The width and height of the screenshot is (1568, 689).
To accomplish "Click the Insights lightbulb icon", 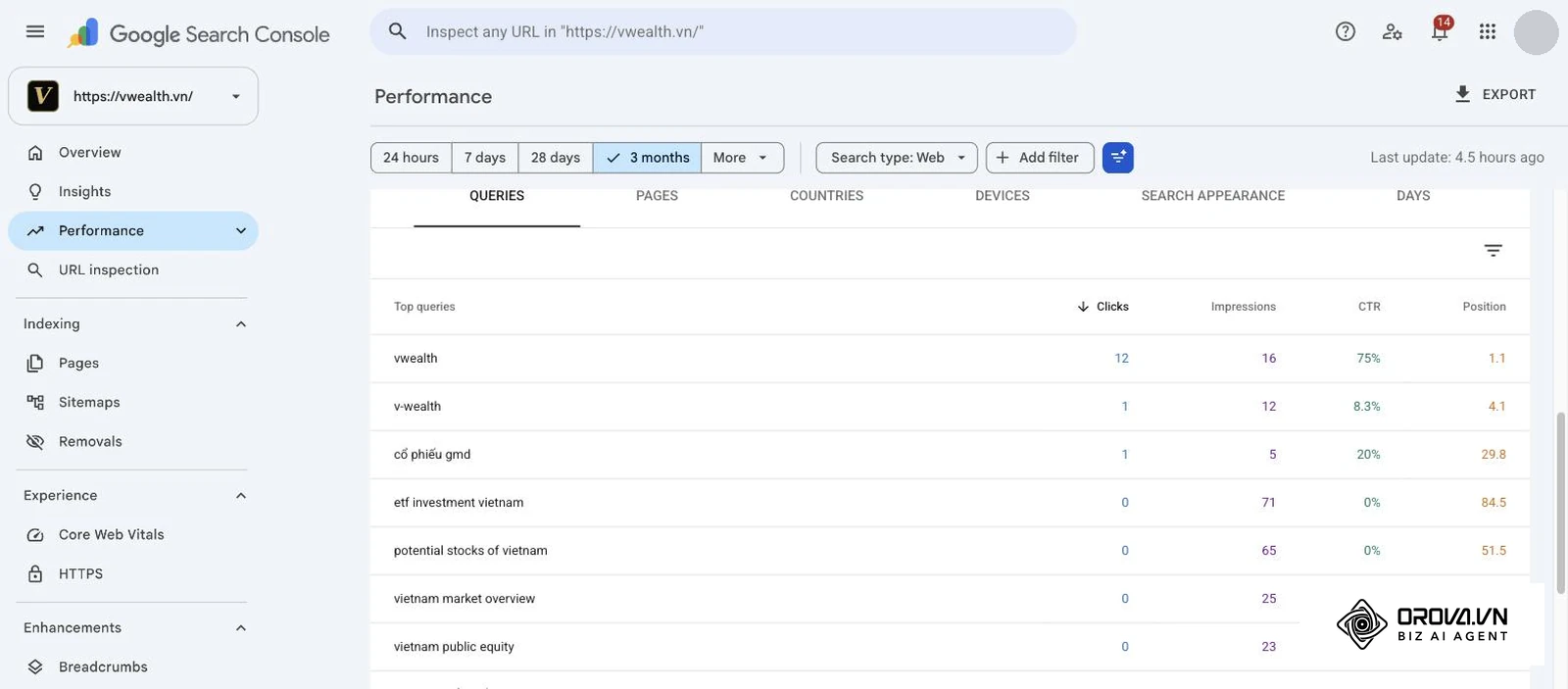I will [x=35, y=192].
